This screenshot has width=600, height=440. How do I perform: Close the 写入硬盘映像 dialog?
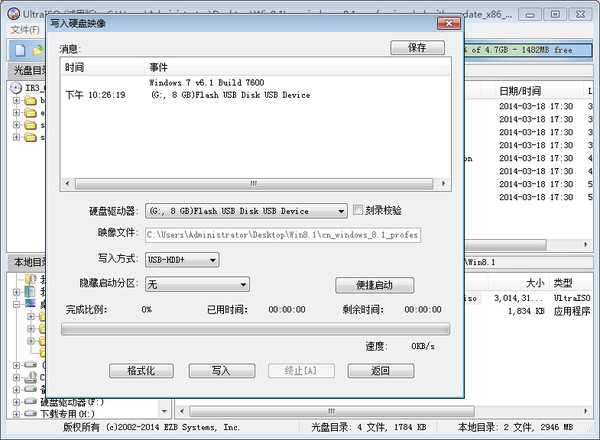449,23
